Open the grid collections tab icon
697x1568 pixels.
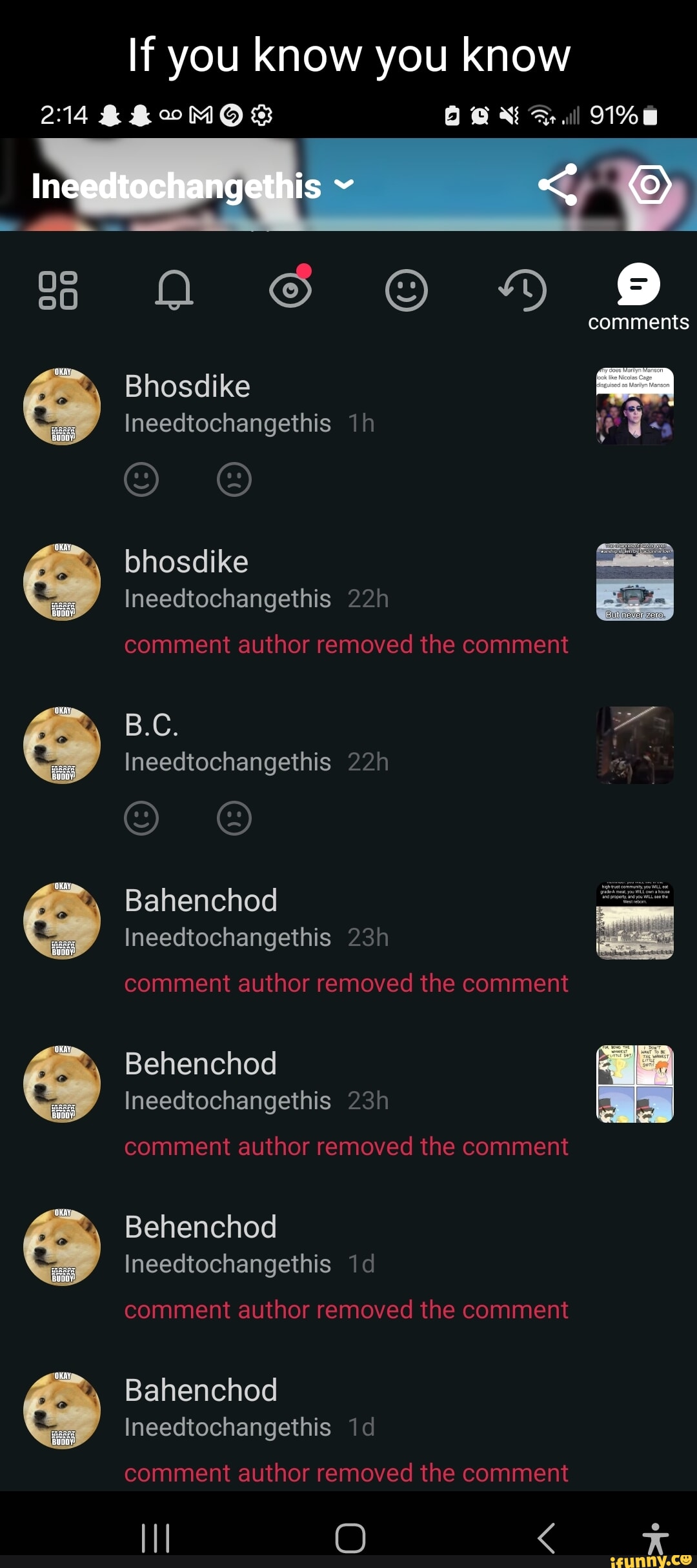click(58, 290)
